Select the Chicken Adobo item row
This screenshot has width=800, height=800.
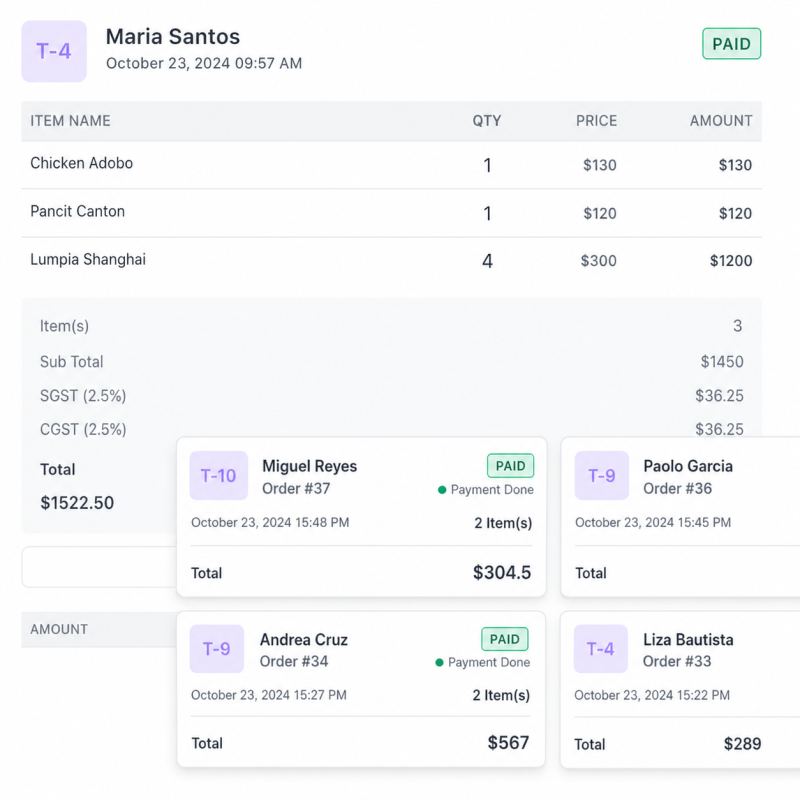click(391, 165)
